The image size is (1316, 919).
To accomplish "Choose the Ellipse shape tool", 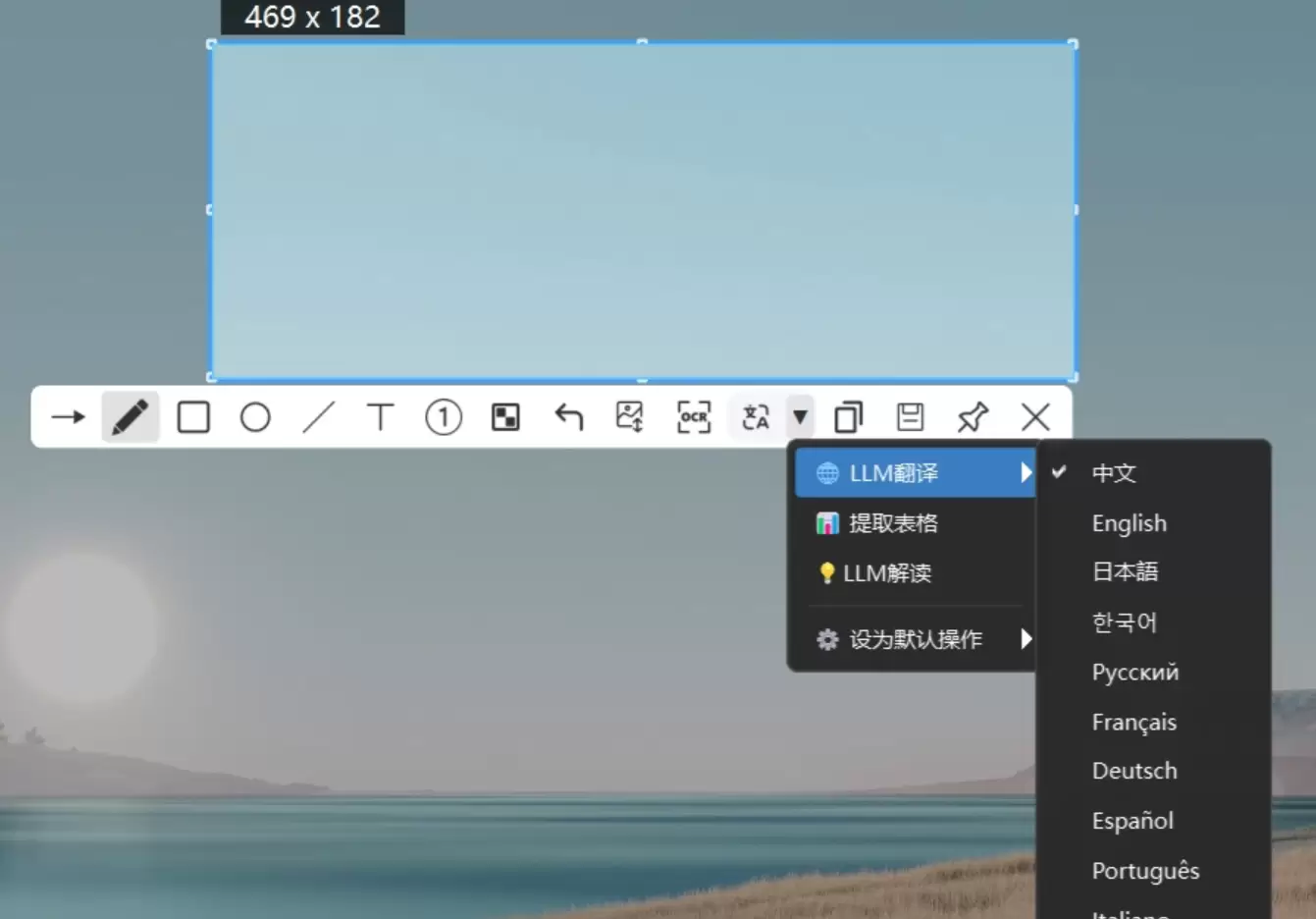I will coord(255,416).
